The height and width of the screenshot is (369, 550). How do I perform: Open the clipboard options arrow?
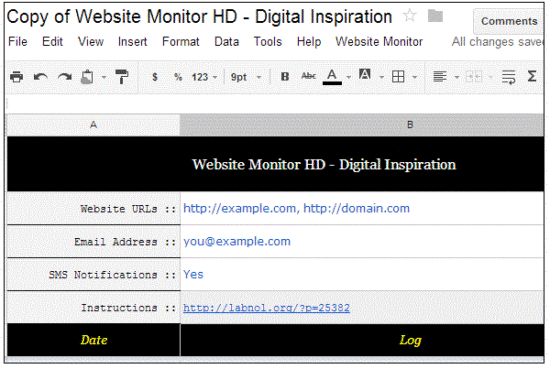click(104, 77)
